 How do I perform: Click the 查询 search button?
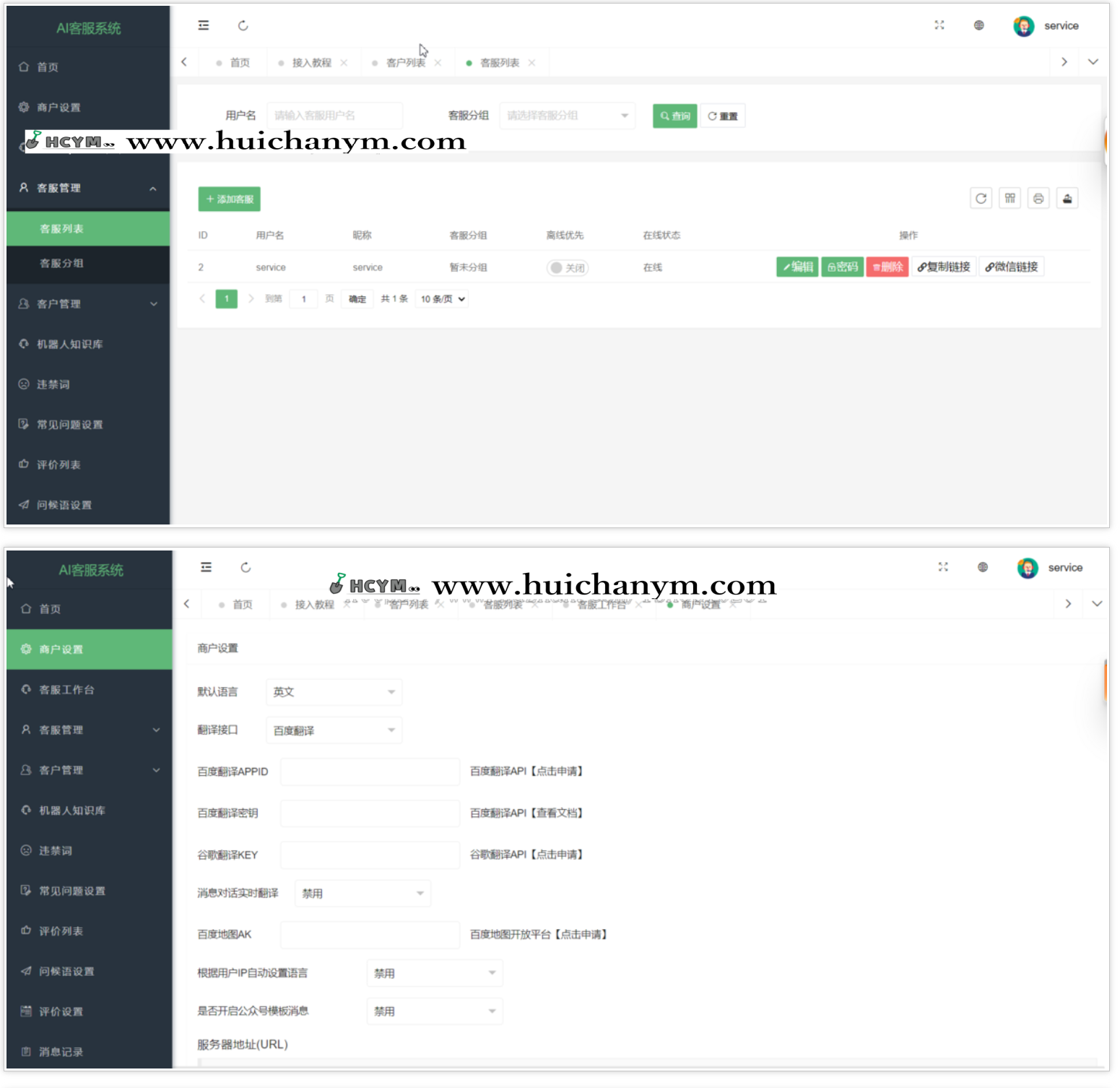674,116
